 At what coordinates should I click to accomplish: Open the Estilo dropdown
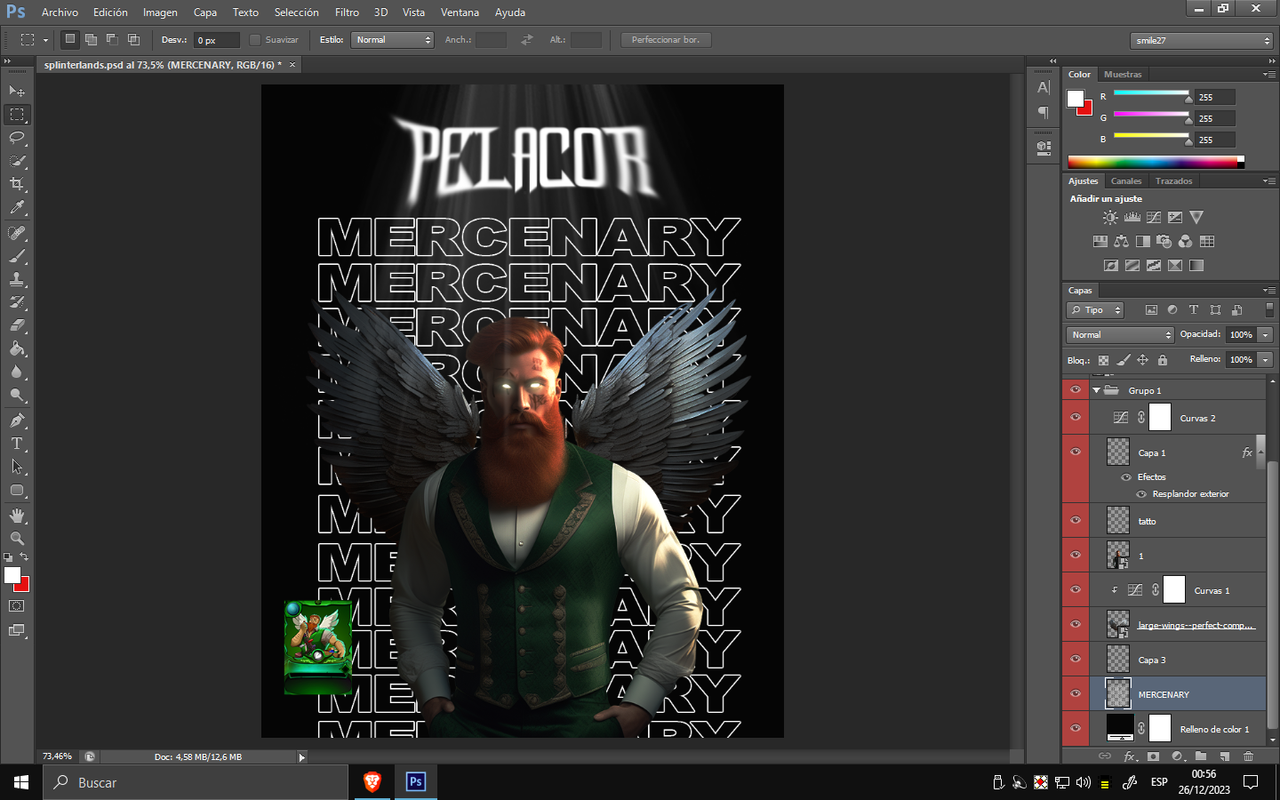392,40
